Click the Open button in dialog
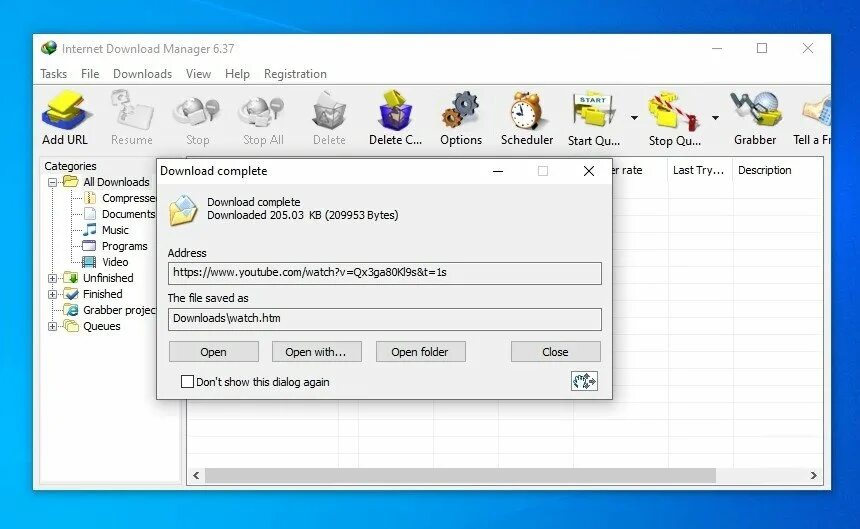The height and width of the screenshot is (529, 860). (x=213, y=352)
